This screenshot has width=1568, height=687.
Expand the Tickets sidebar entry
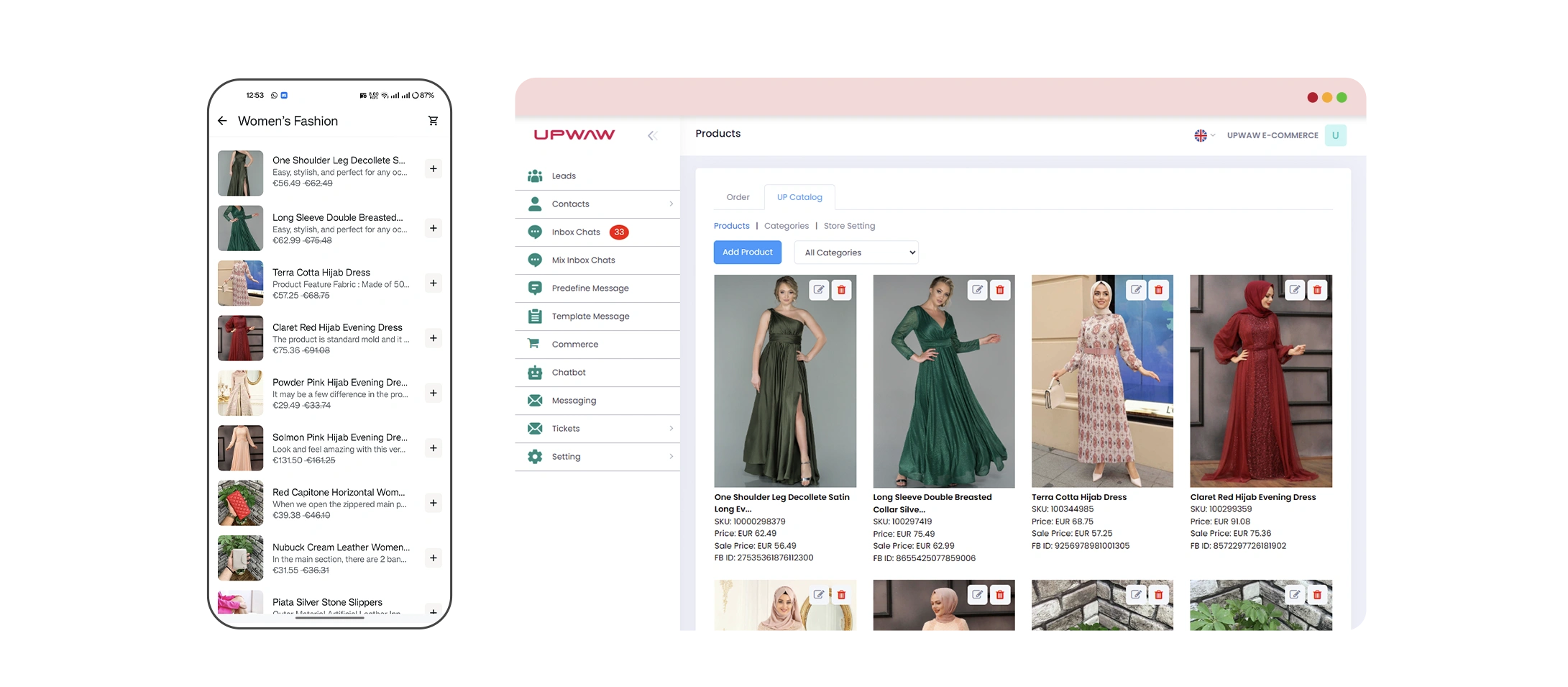pos(670,428)
